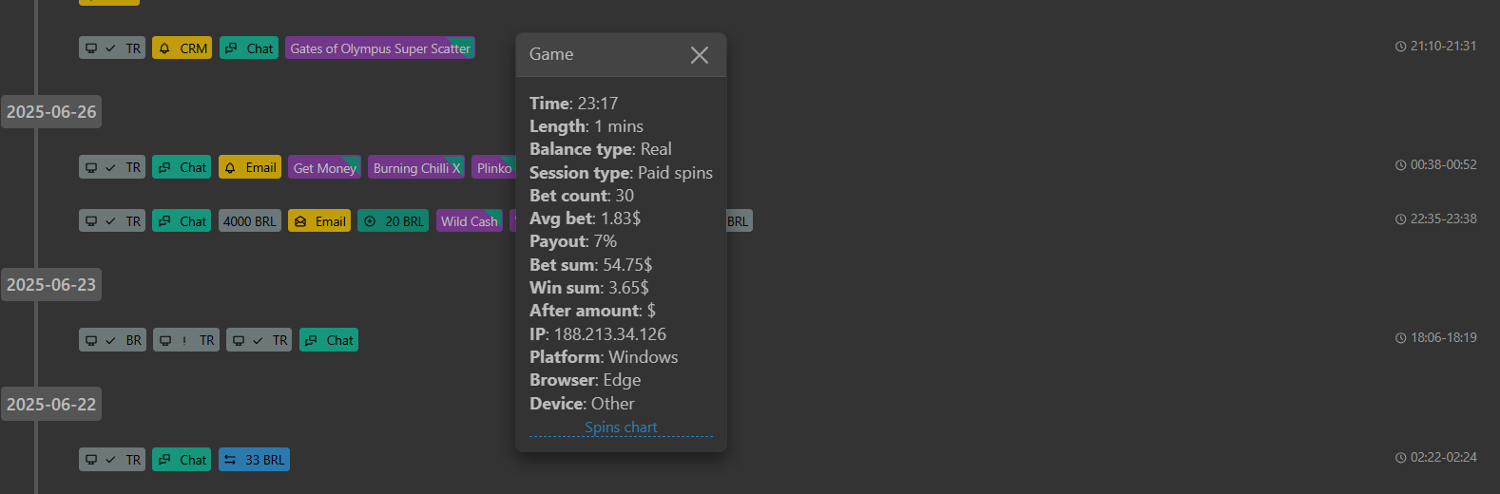This screenshot has width=1500, height=494.
Task: Select the blue 33 BRL transfer tag
Action: pyautogui.click(x=254, y=460)
